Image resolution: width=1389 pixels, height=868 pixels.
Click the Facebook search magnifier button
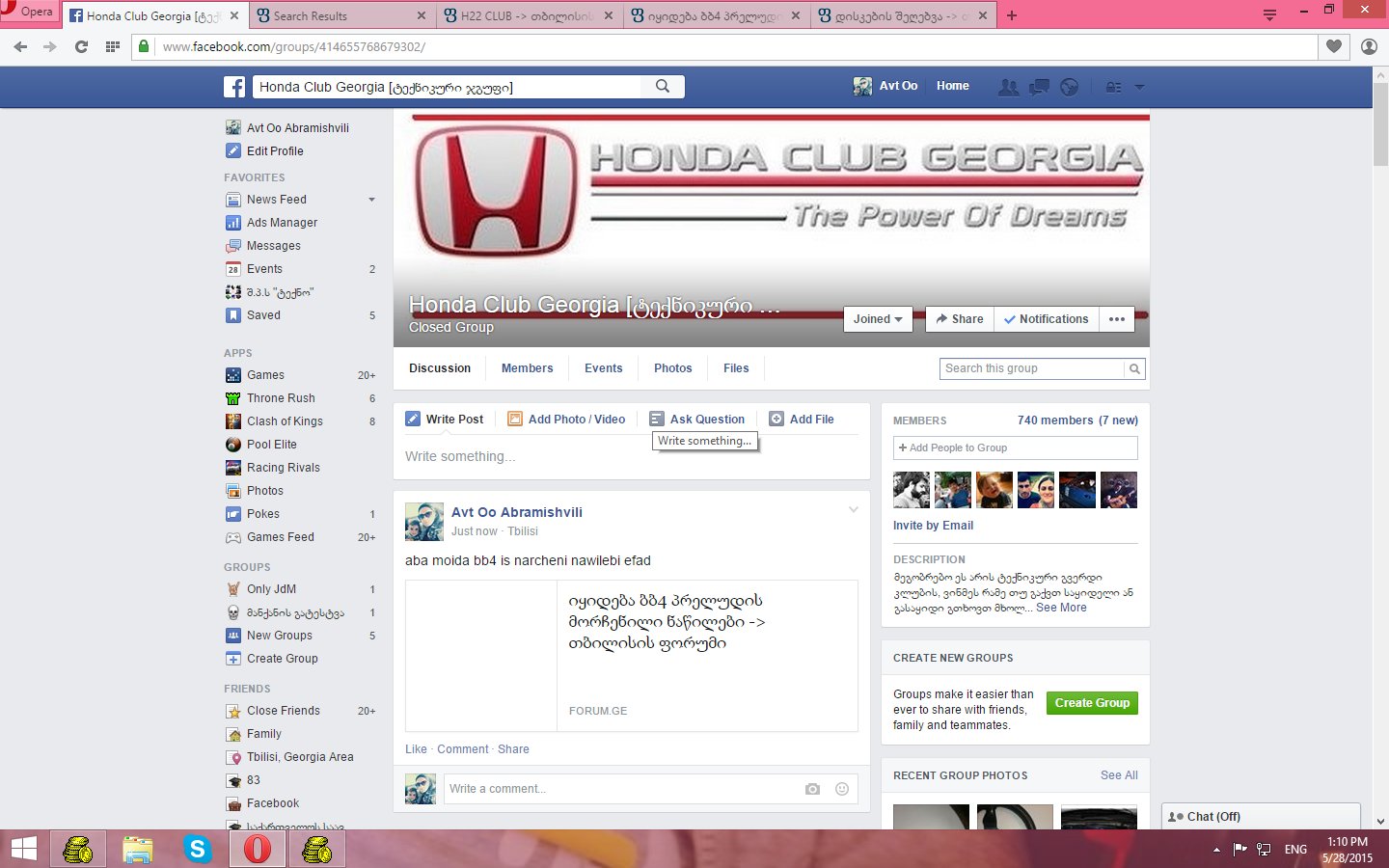point(663,86)
